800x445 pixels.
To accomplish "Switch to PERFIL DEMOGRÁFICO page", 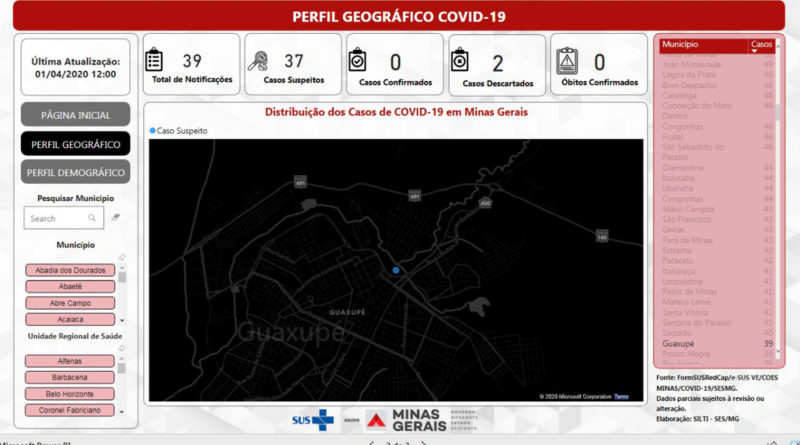I will (76, 172).
